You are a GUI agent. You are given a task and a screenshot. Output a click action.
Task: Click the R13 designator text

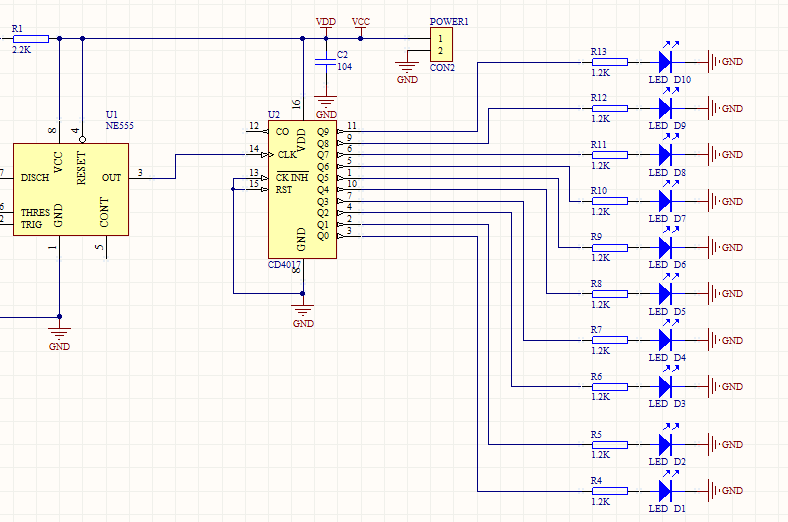point(599,51)
